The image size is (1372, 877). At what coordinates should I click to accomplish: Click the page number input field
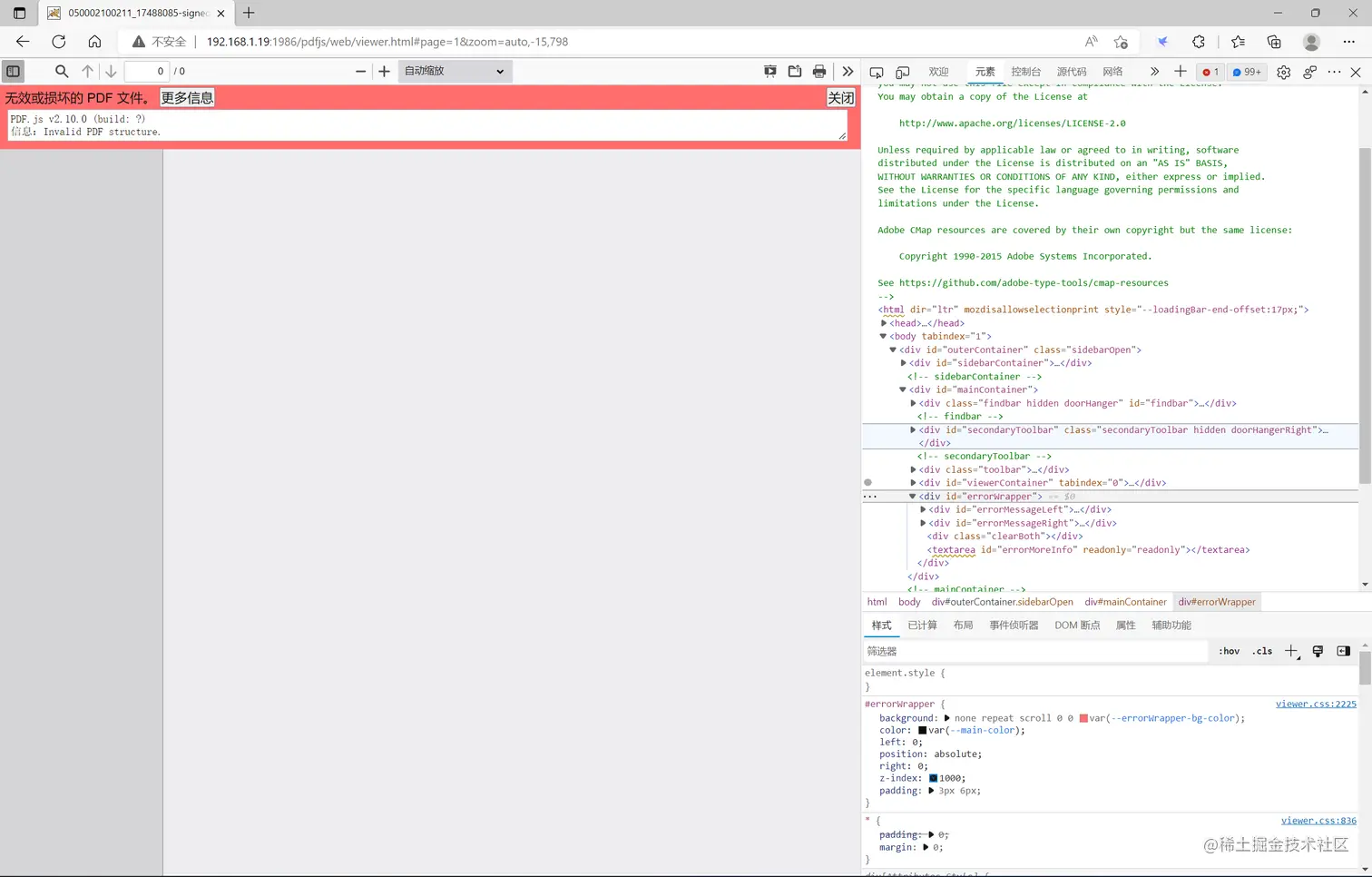pos(147,71)
